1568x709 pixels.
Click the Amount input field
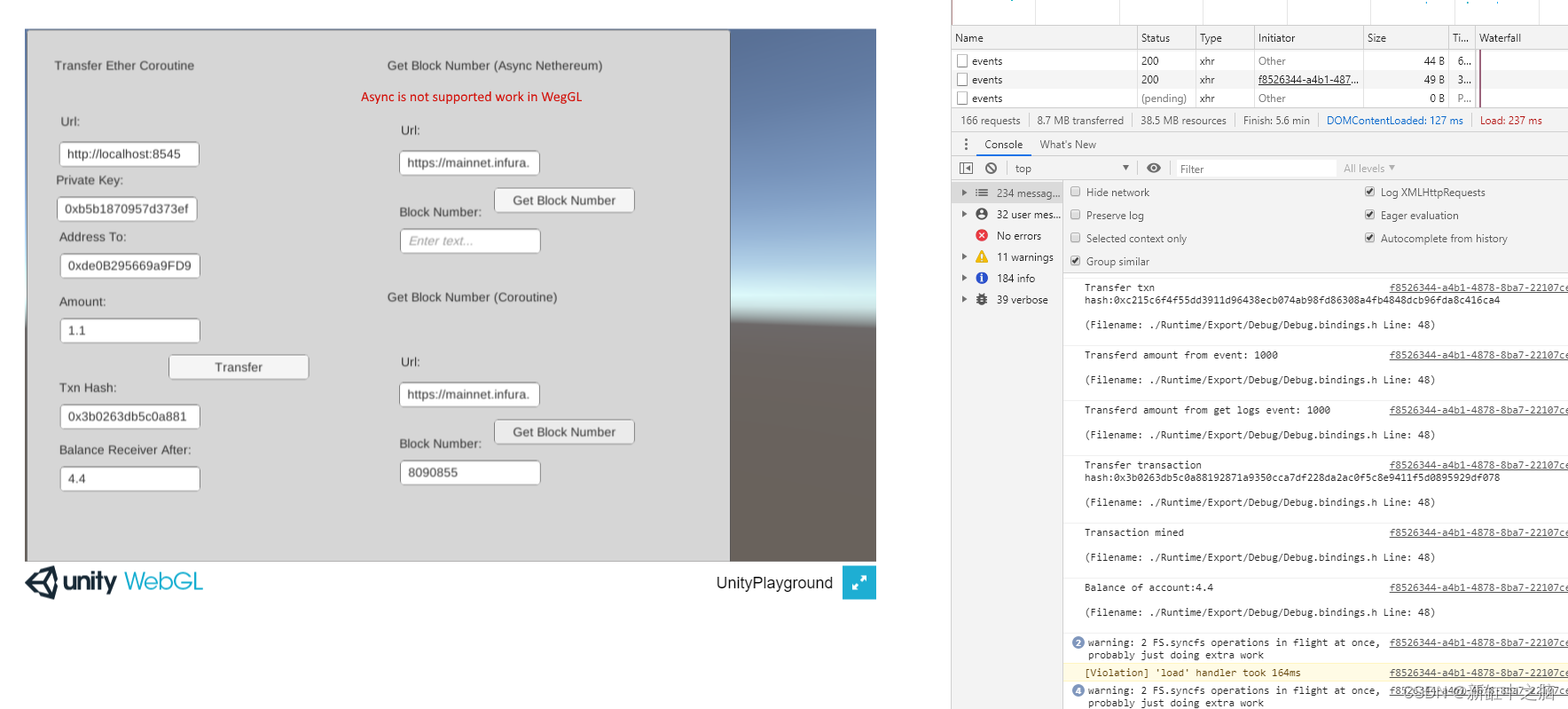(129, 330)
